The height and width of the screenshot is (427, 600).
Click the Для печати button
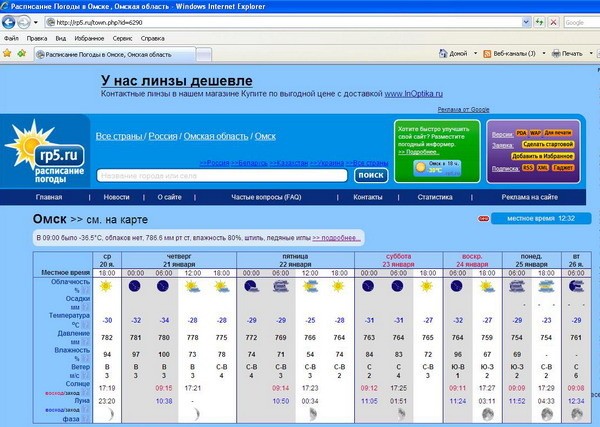click(558, 133)
